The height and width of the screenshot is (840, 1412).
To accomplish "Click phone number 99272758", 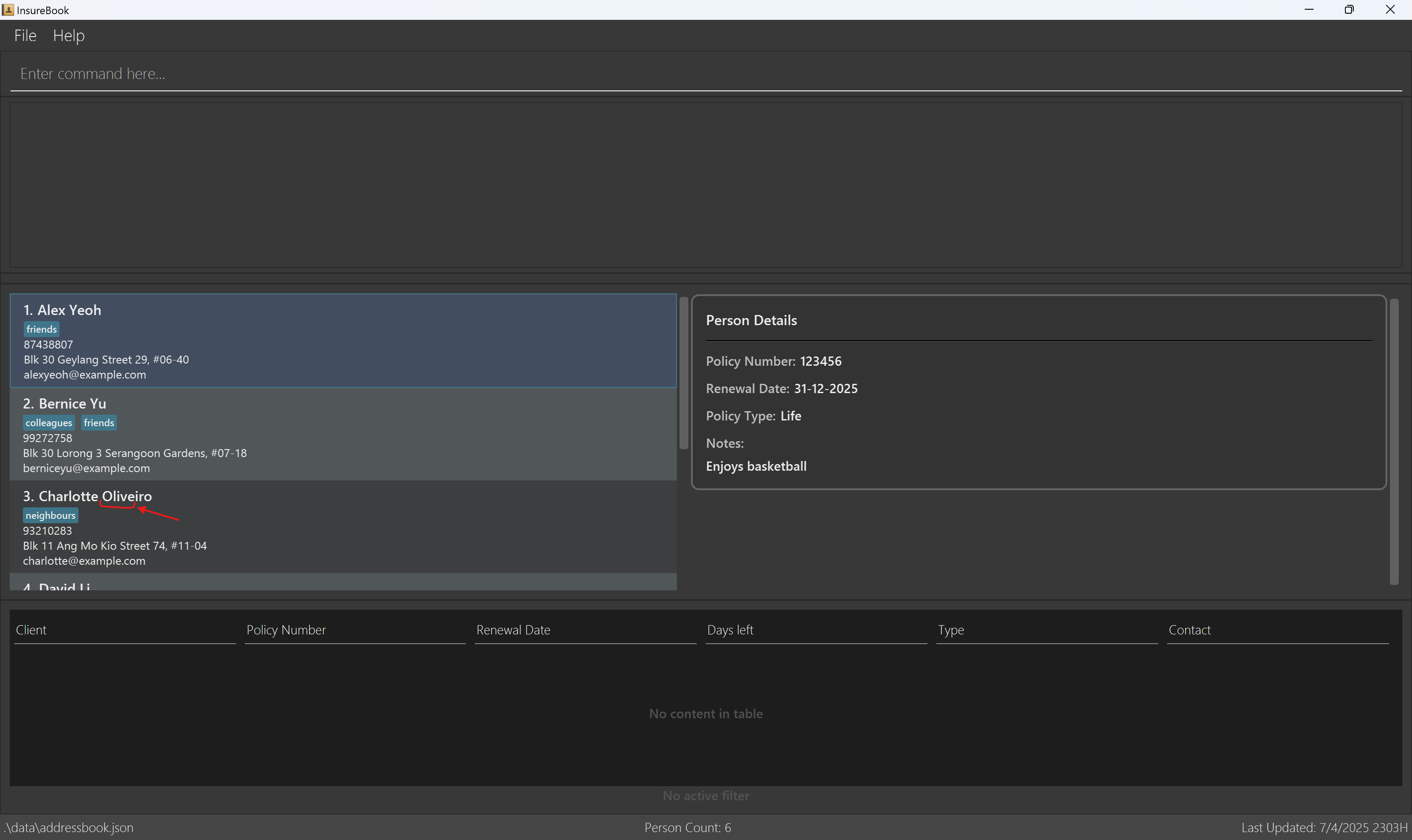I will pyautogui.click(x=48, y=438).
